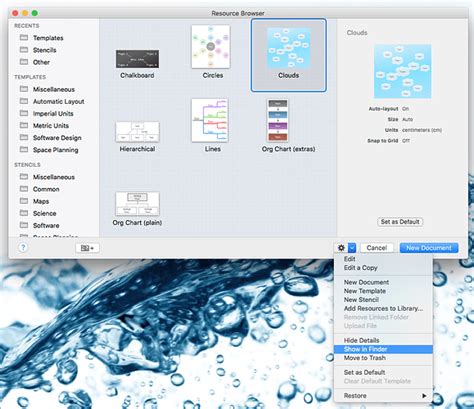Click the Set as Default button
This screenshot has width=474, height=409.
(400, 222)
